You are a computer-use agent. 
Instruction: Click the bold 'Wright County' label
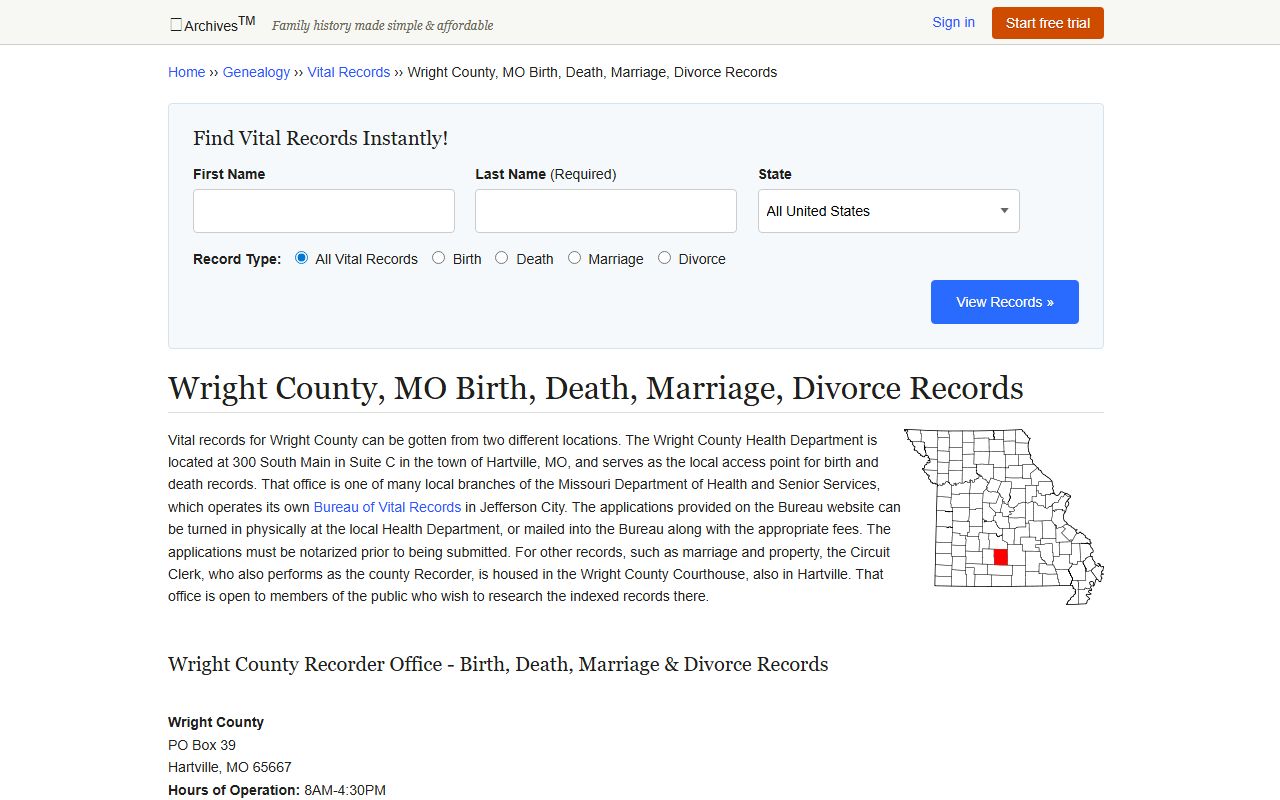coord(216,722)
